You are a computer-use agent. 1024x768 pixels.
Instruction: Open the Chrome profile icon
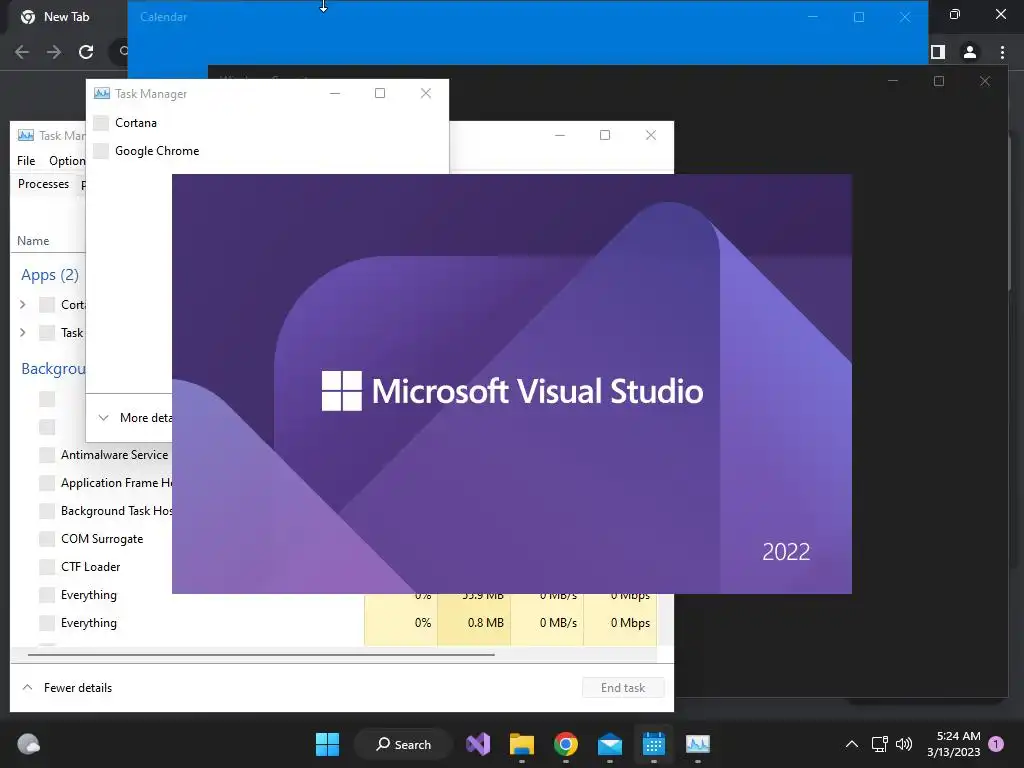pos(970,52)
